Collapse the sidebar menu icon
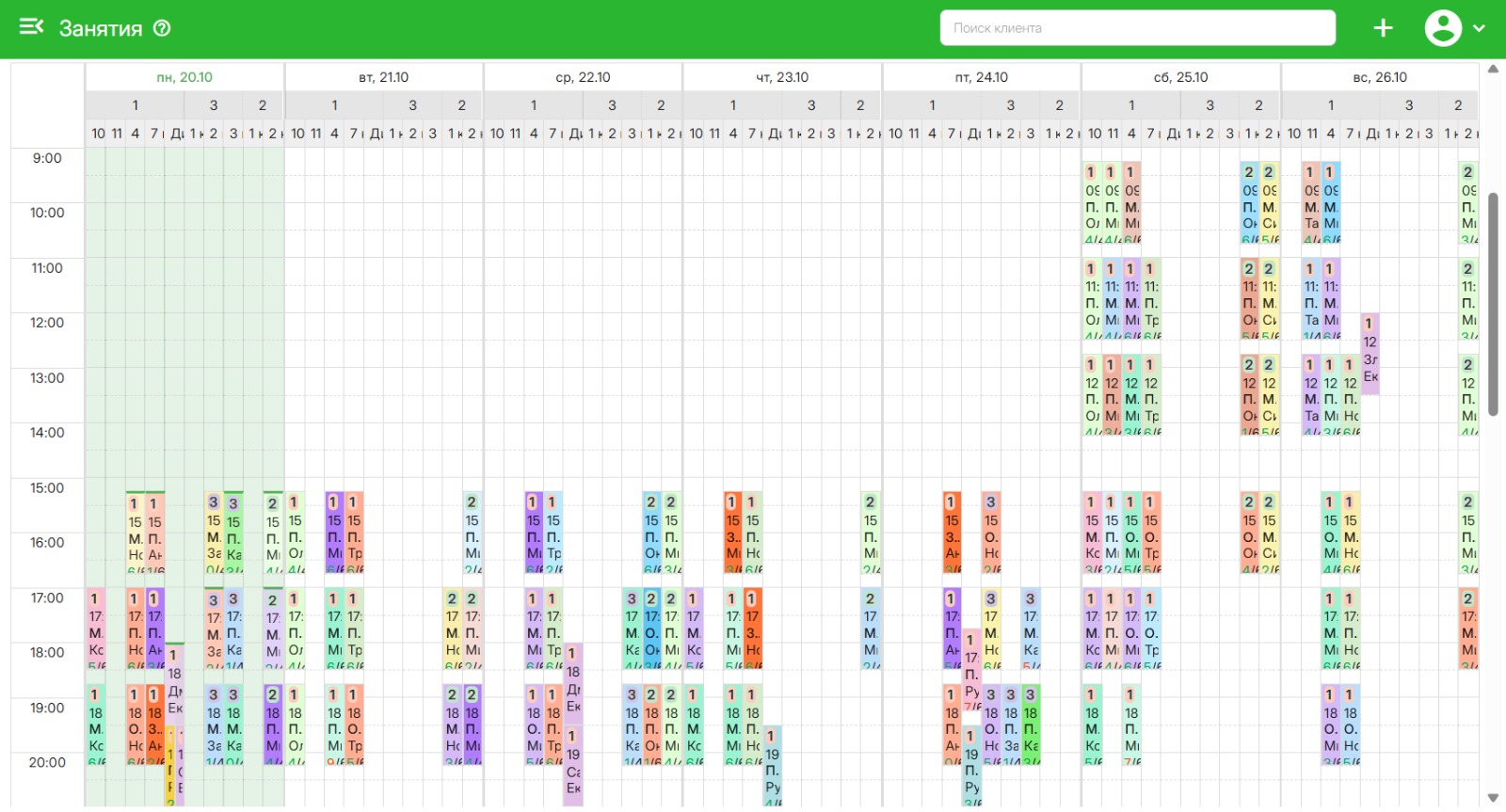1506x812 pixels. click(31, 27)
